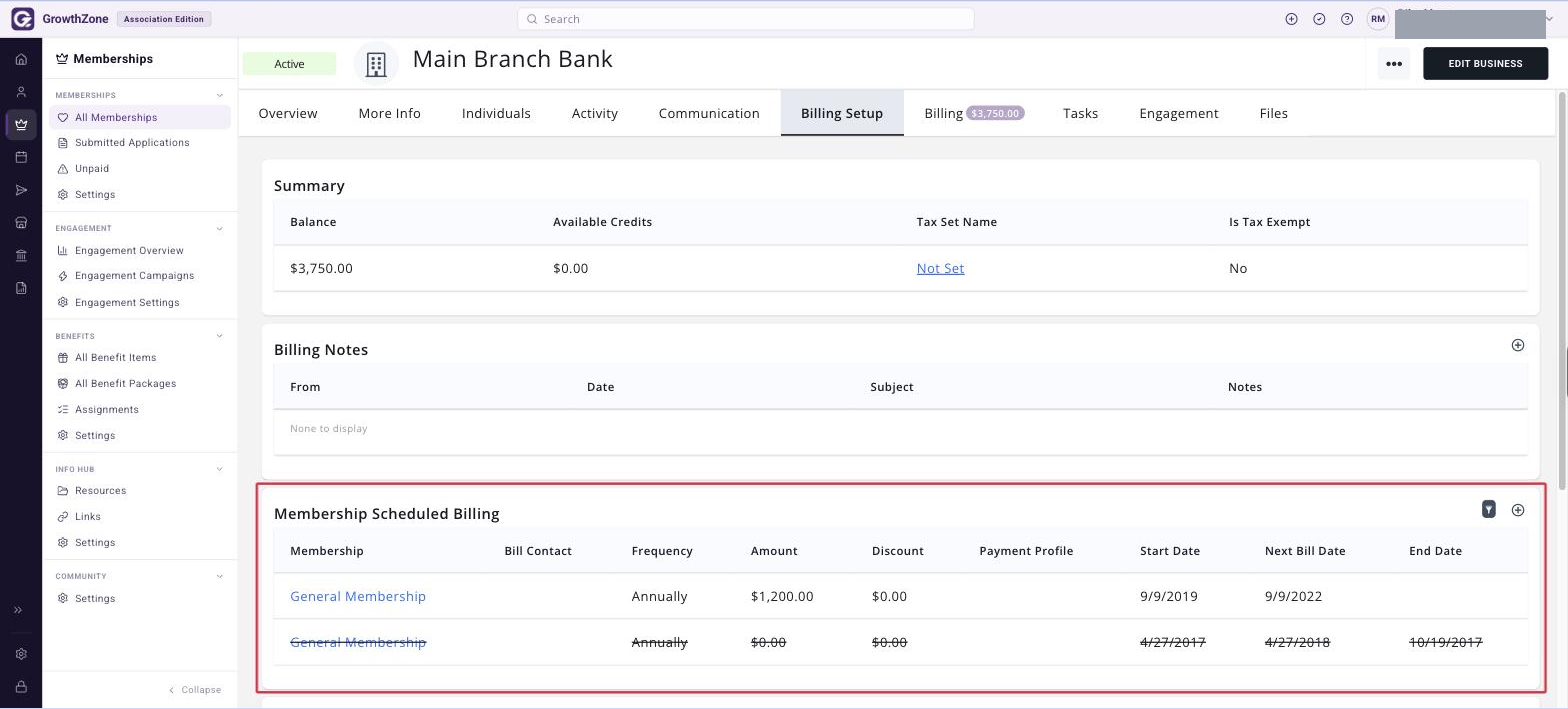The height and width of the screenshot is (709, 1568).
Task: Select the crown Memberships icon in left rail
Action: point(21,125)
